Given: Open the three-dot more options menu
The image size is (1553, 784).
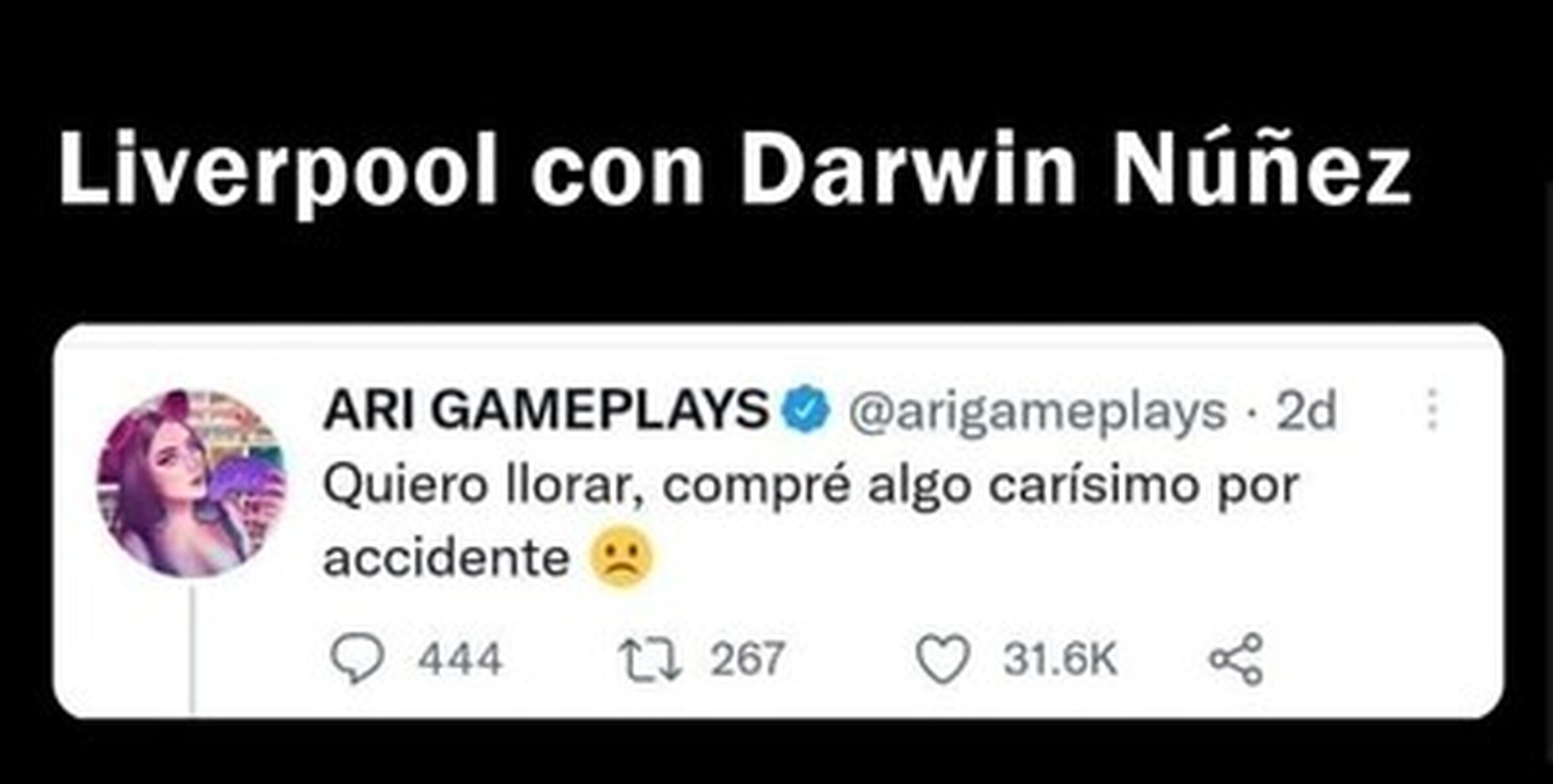Looking at the screenshot, I should pos(1432,410).
